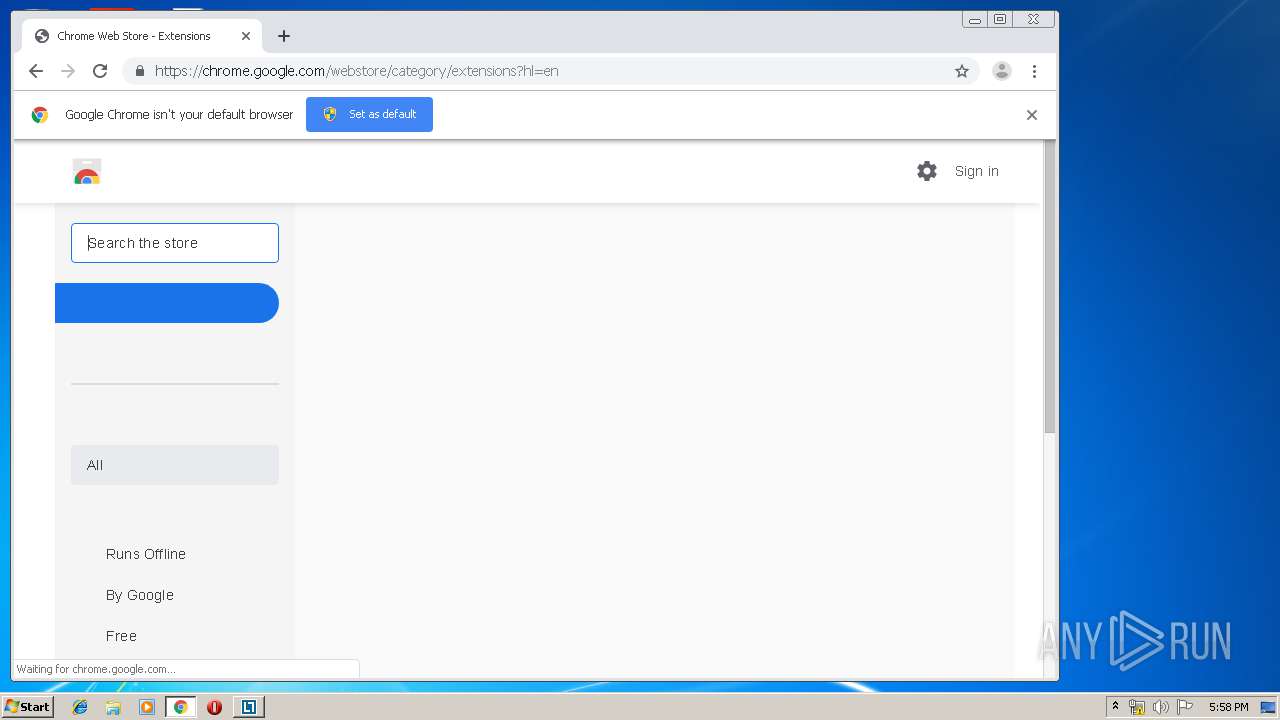
Task: Open the Chrome three-dot menu
Action: (1034, 71)
